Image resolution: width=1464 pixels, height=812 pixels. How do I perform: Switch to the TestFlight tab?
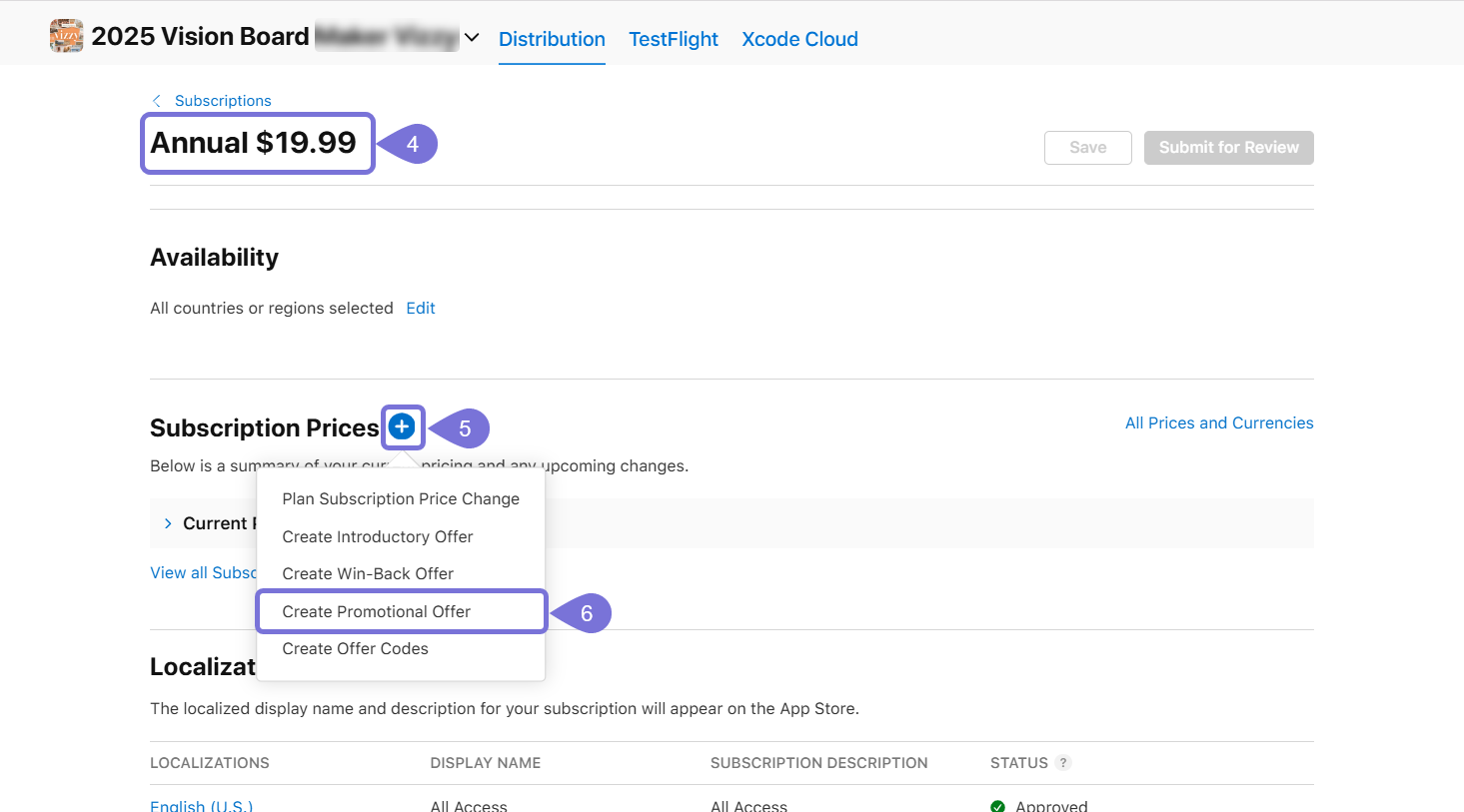[x=674, y=39]
